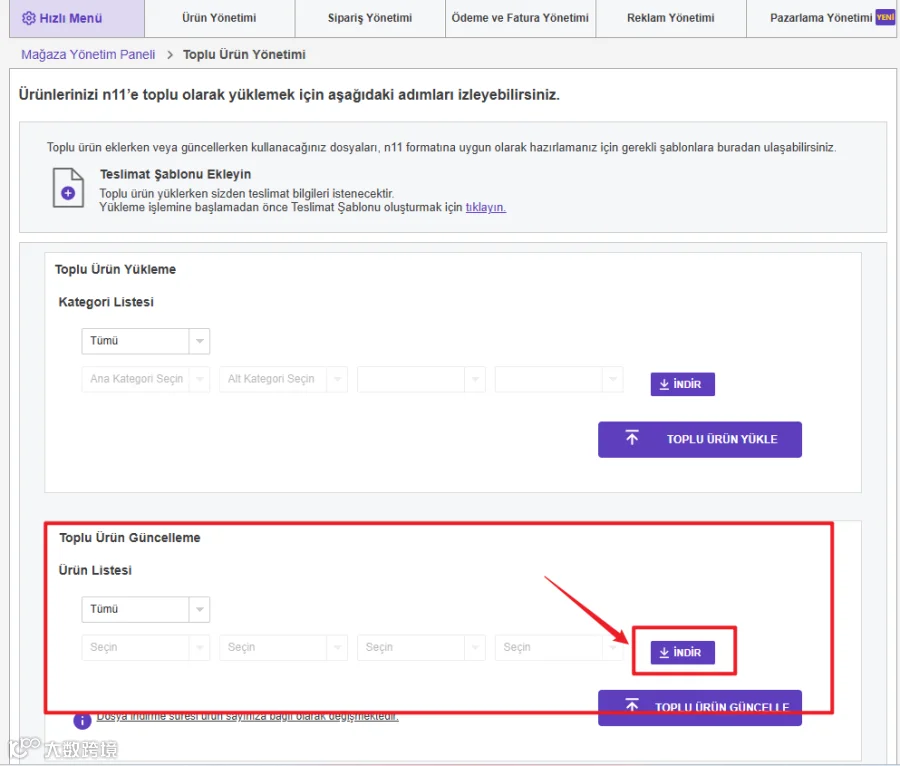Open the Sipariş Yönetimi menu

tap(370, 18)
